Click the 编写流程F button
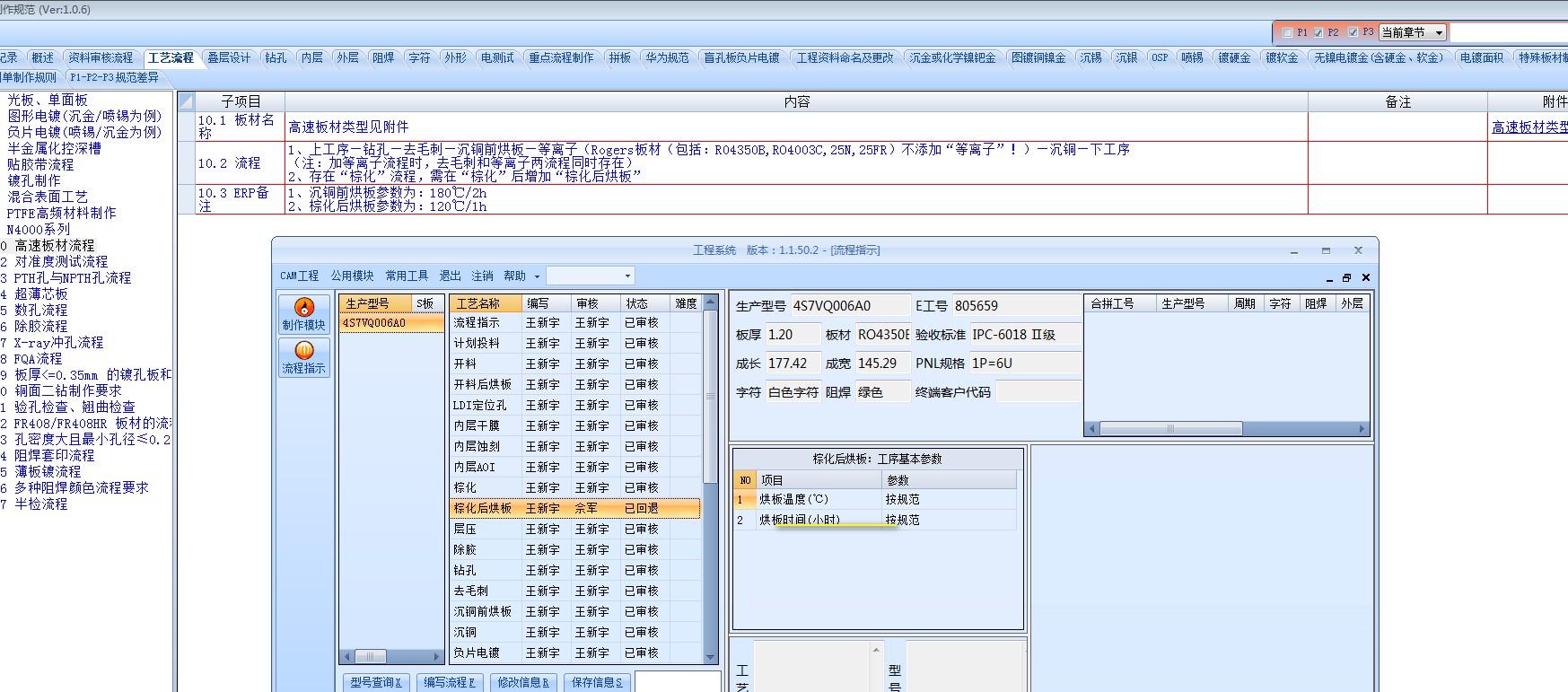Image resolution: width=1568 pixels, height=692 pixels. (449, 682)
